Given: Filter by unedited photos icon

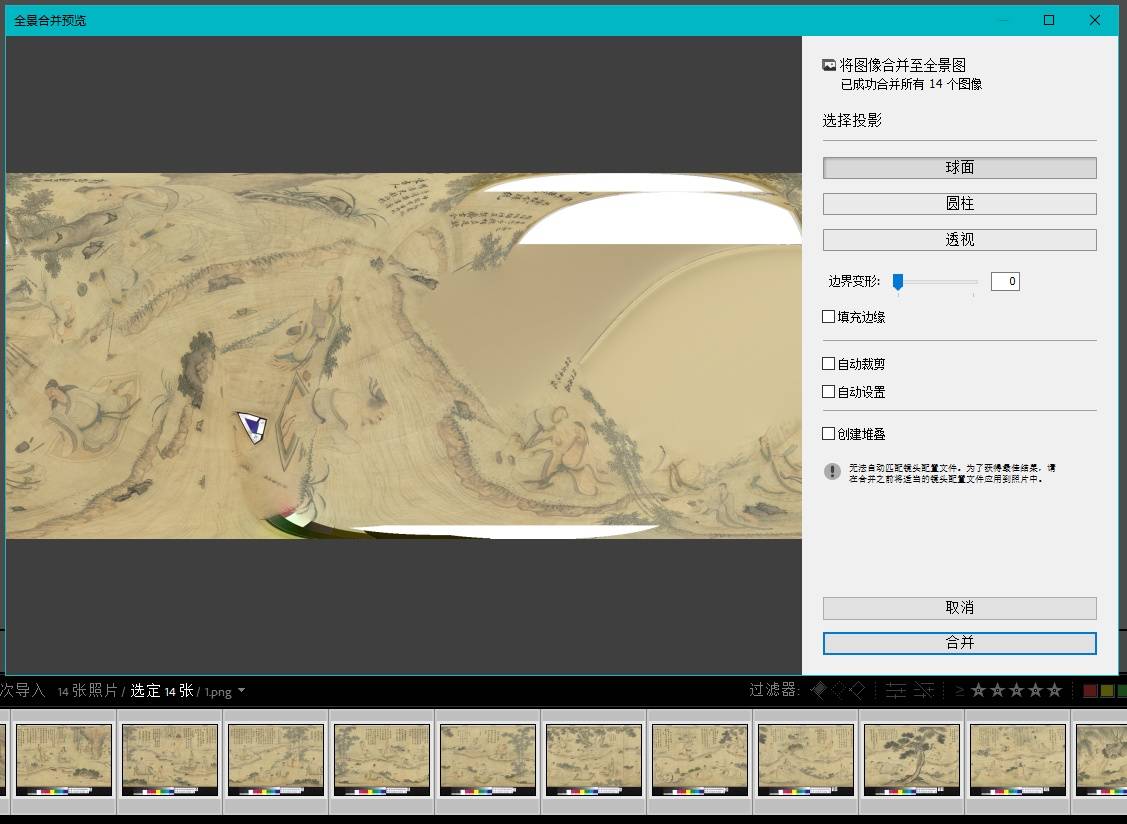Looking at the screenshot, I should pyautogui.click(x=924, y=690).
